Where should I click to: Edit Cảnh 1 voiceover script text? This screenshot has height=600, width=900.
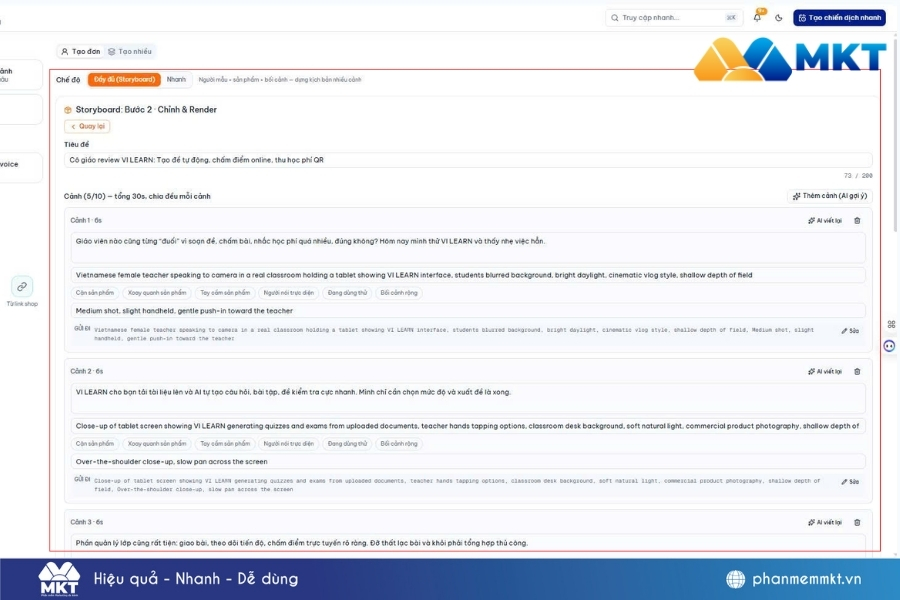coord(468,247)
